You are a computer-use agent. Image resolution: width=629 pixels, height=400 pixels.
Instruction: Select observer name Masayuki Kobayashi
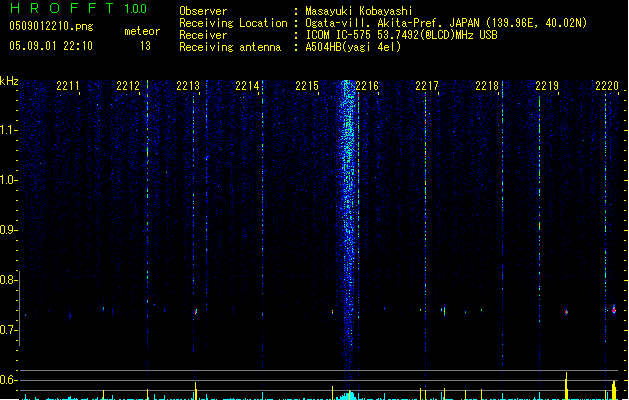[x=359, y=11]
